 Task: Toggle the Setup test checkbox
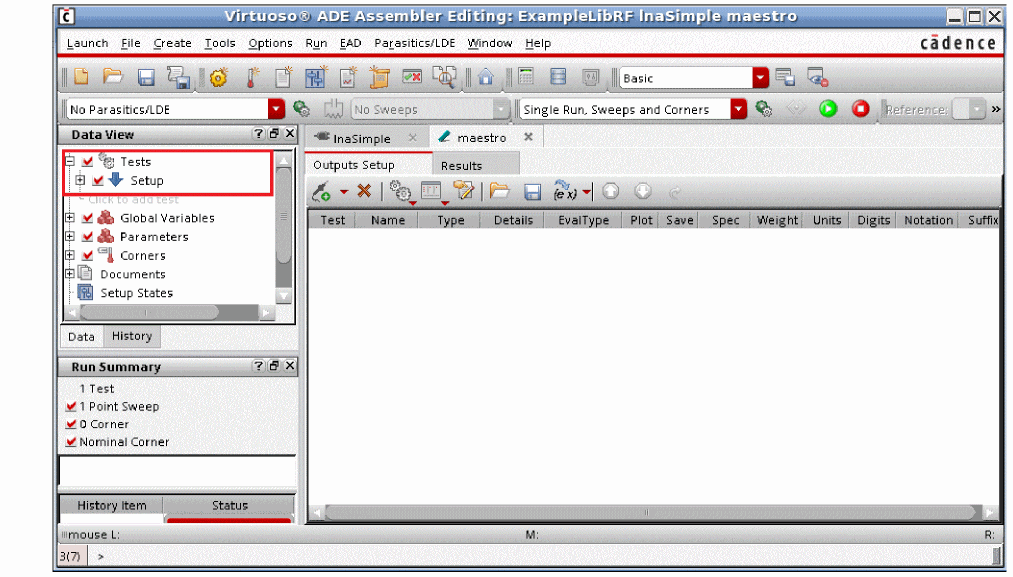click(98, 180)
